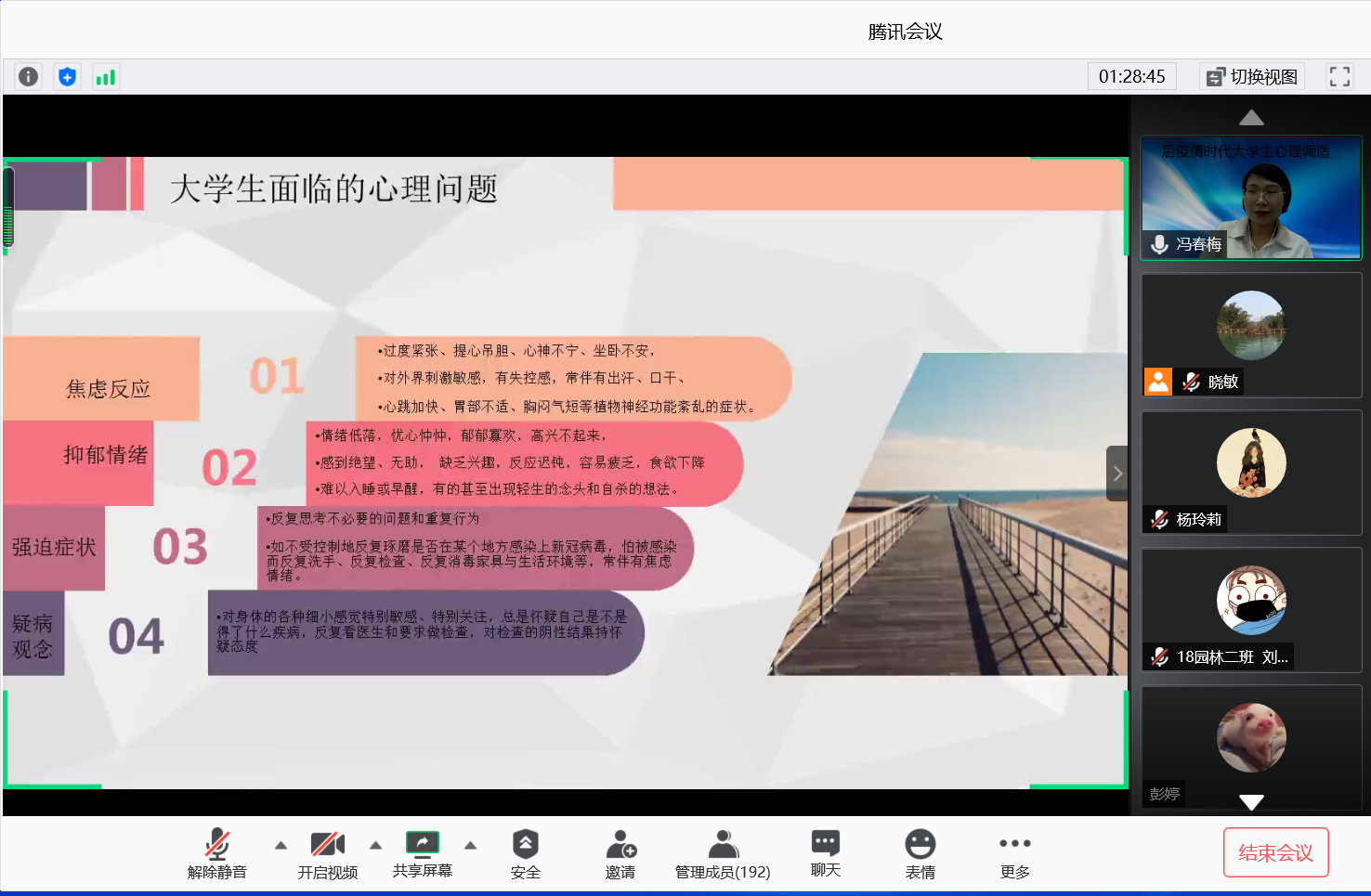Open the 聊天 chat panel

click(x=824, y=852)
